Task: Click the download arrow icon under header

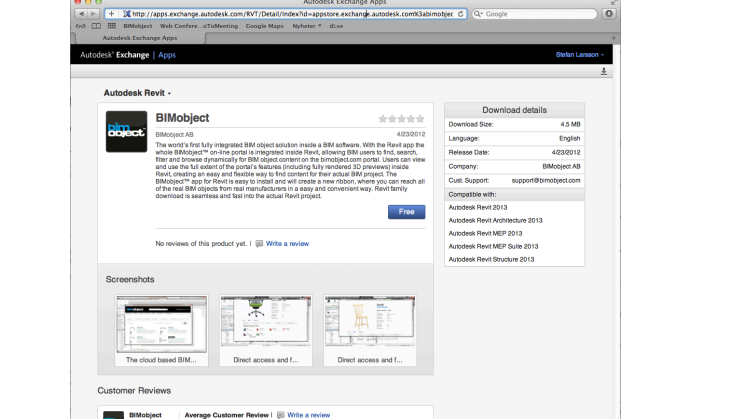Action: click(603, 71)
